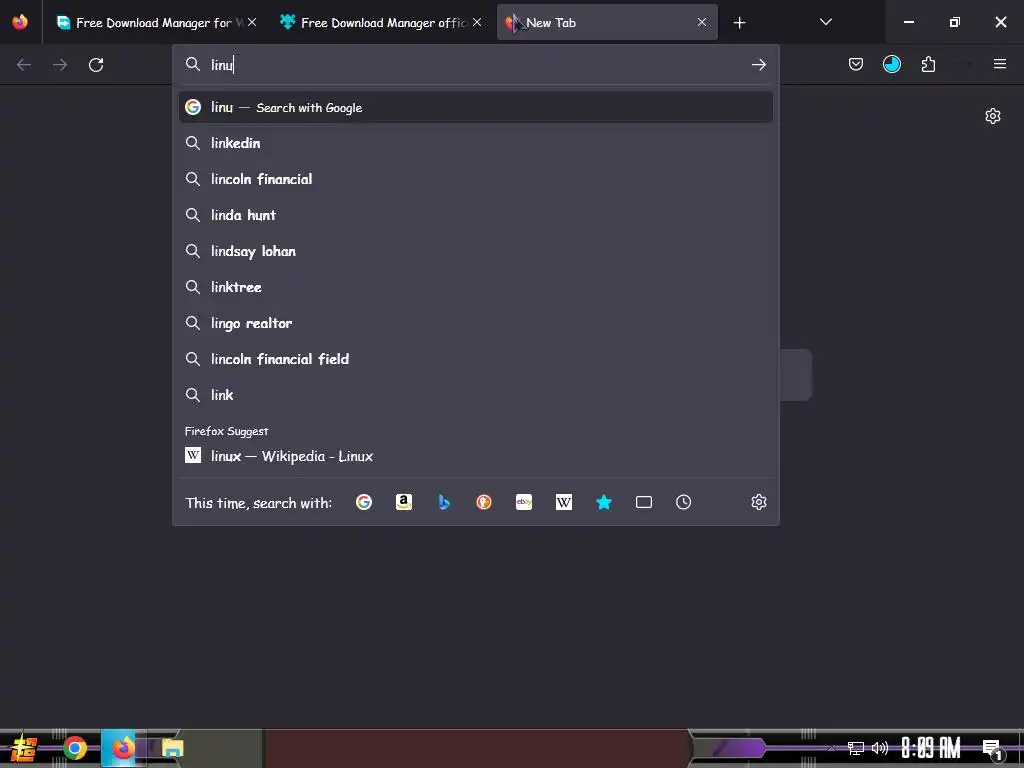Click Firefox icon on the taskbar
The width and height of the screenshot is (1024, 768).
[x=123, y=748]
